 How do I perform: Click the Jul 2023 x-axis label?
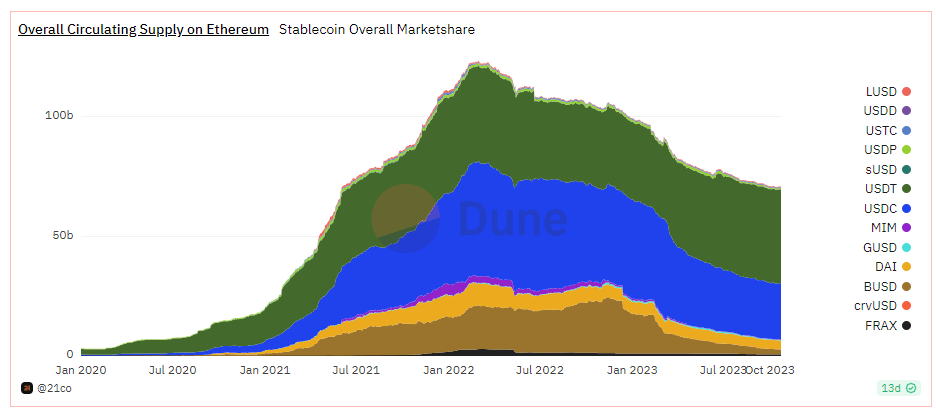click(724, 370)
